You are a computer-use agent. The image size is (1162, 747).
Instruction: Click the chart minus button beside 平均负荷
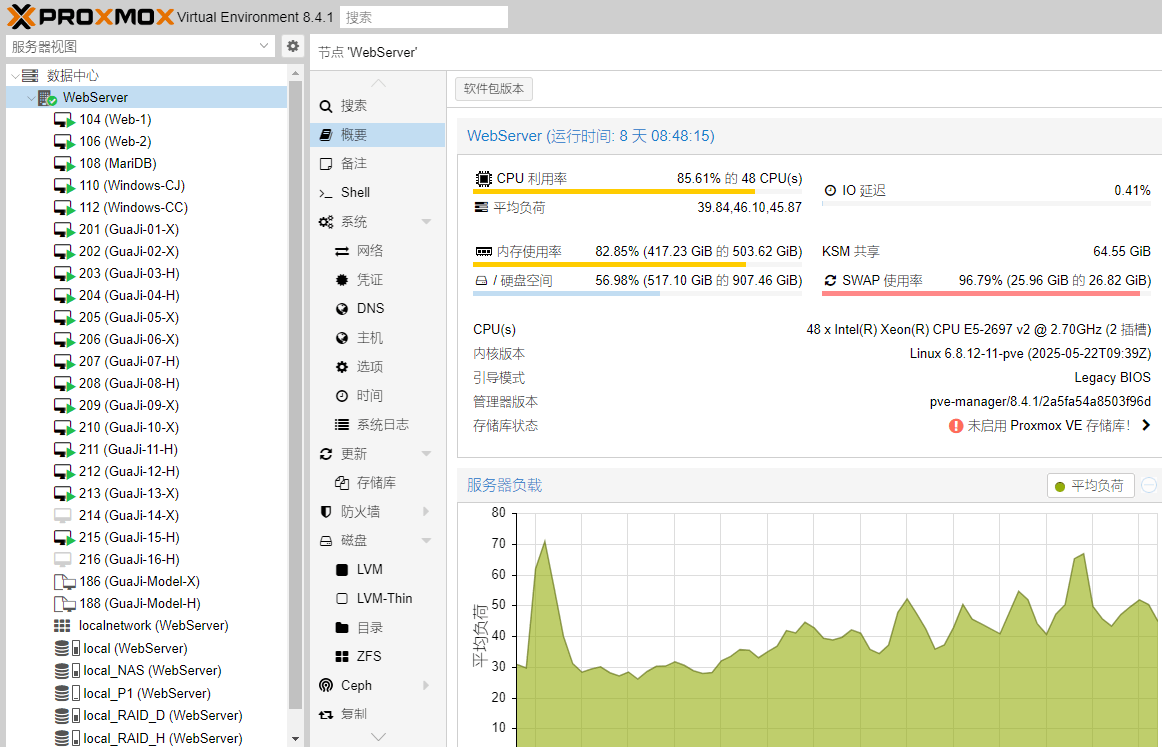tap(1149, 485)
